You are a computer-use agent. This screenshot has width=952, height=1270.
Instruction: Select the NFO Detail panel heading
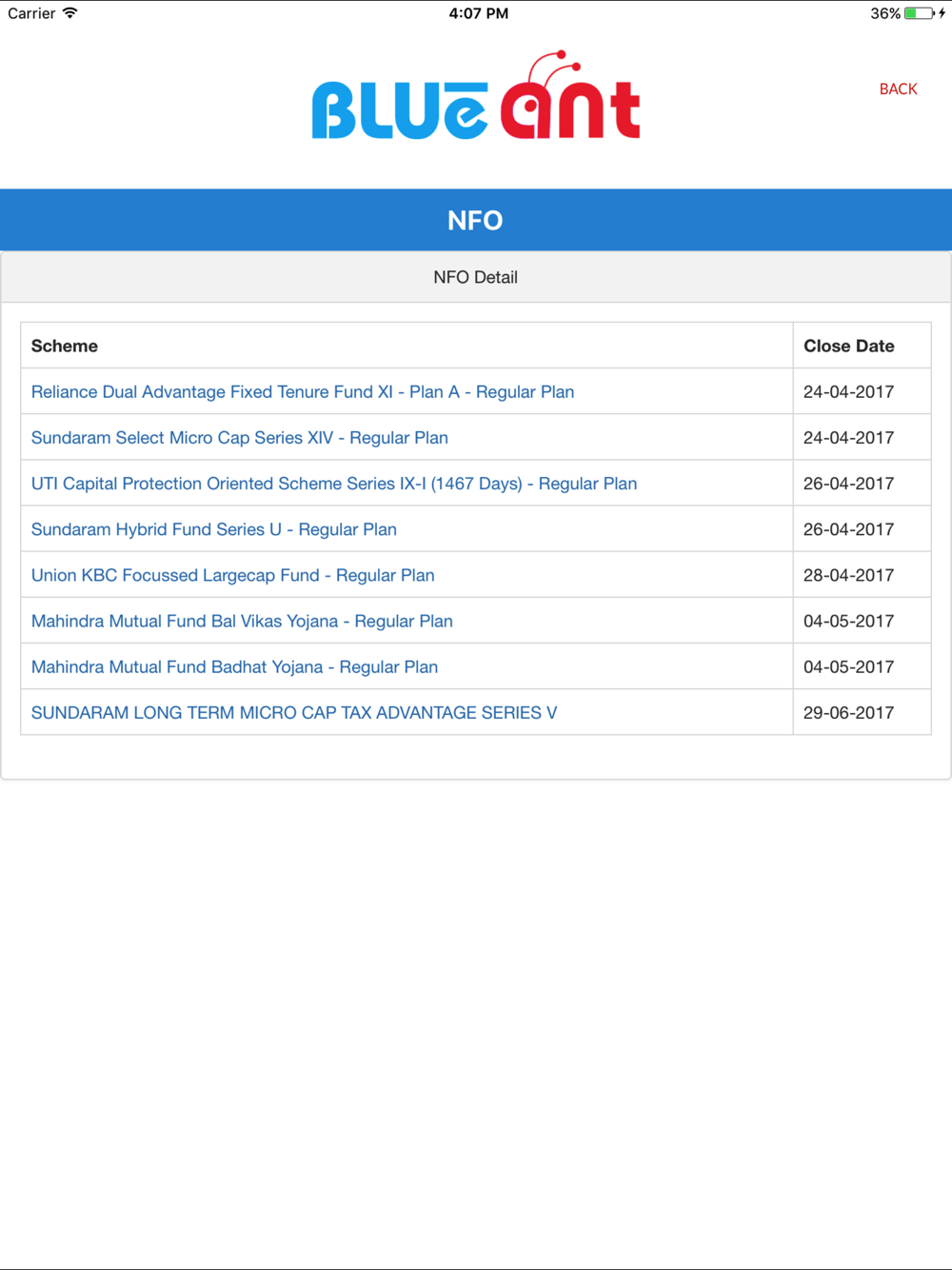[476, 277]
